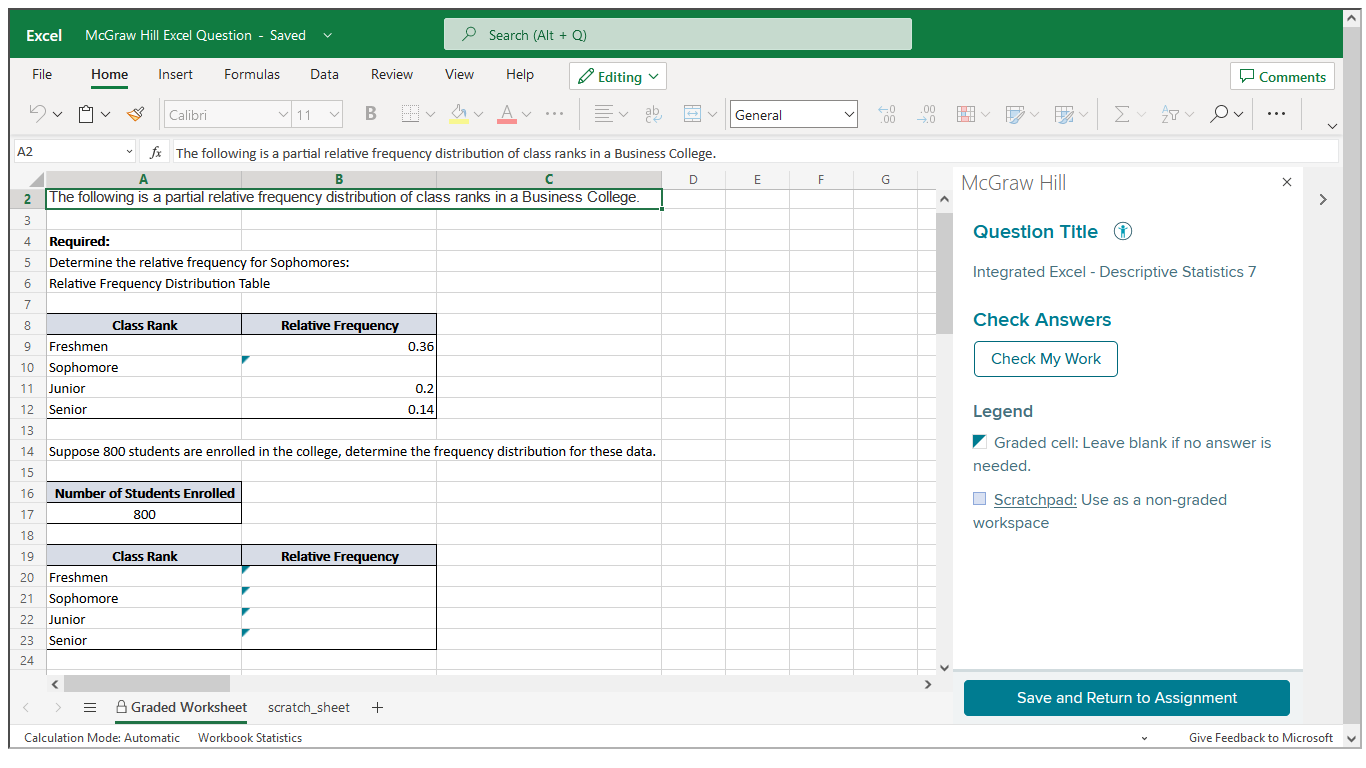Click the Search (Alt + Q) box
The height and width of the screenshot is (768, 1366).
[677, 35]
